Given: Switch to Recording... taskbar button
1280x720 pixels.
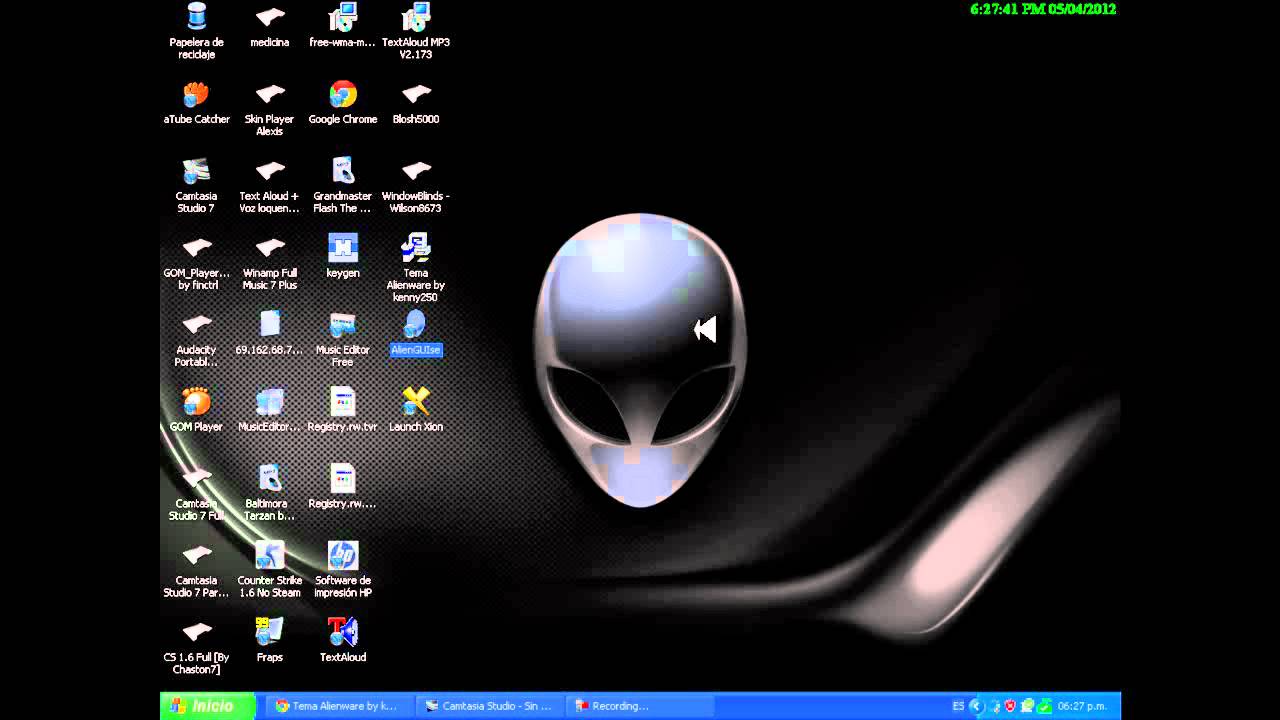Looking at the screenshot, I should click(x=640, y=706).
